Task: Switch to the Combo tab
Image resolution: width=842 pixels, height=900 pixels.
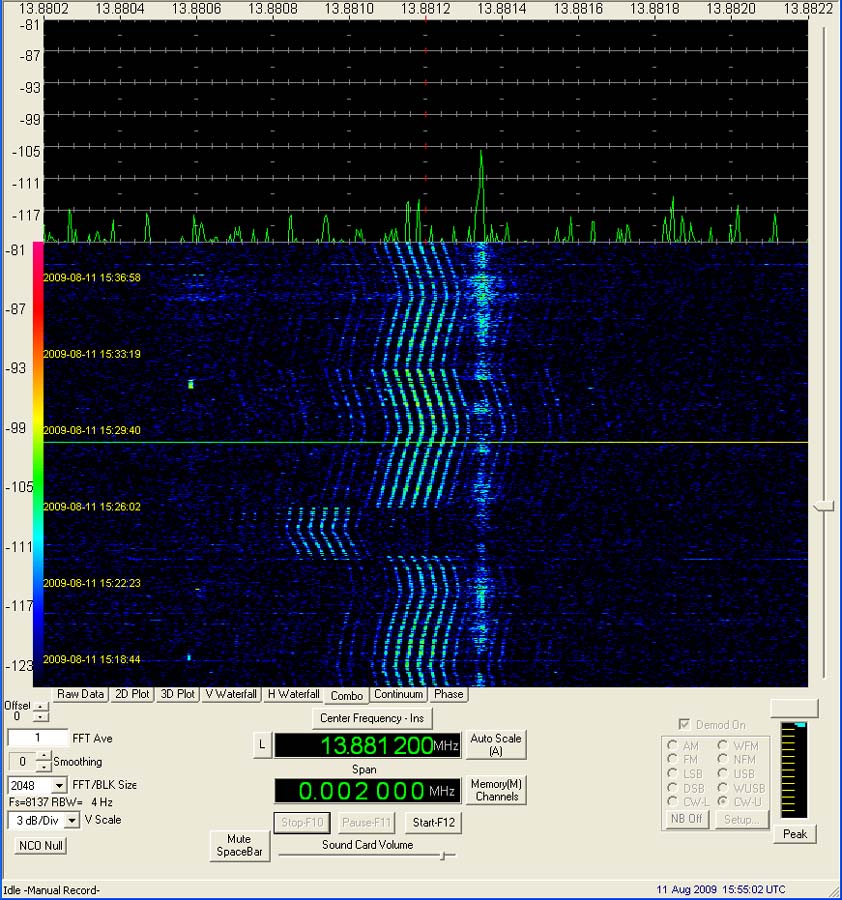Action: 347,696
